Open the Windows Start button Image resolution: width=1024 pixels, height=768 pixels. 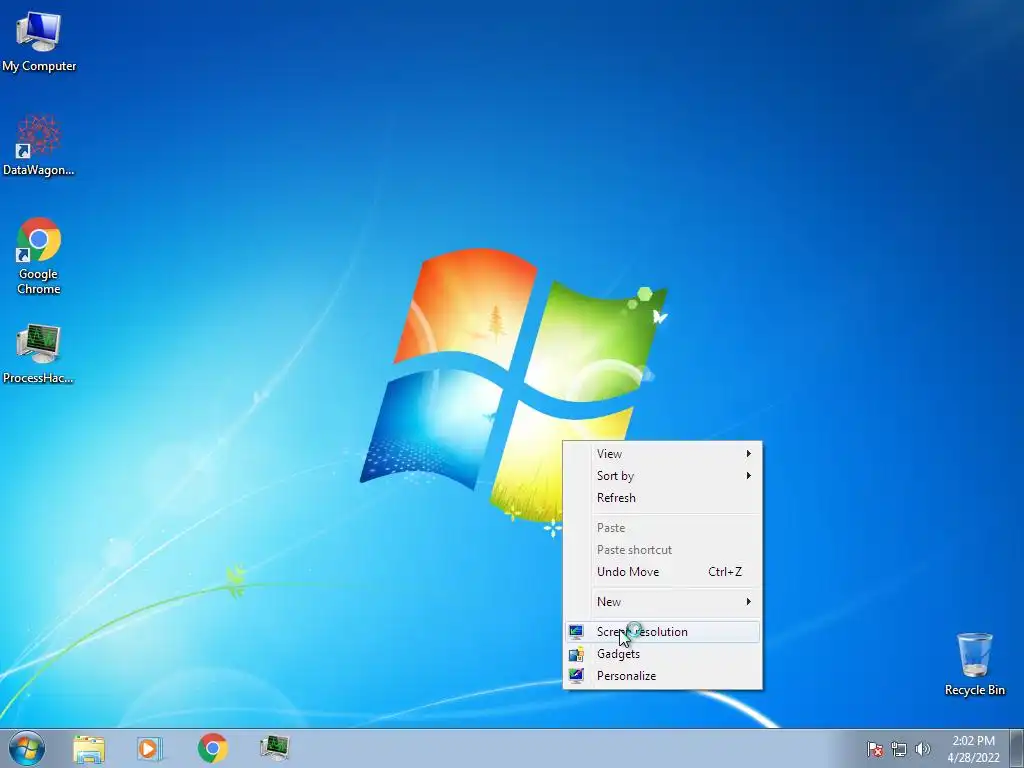[x=27, y=748]
